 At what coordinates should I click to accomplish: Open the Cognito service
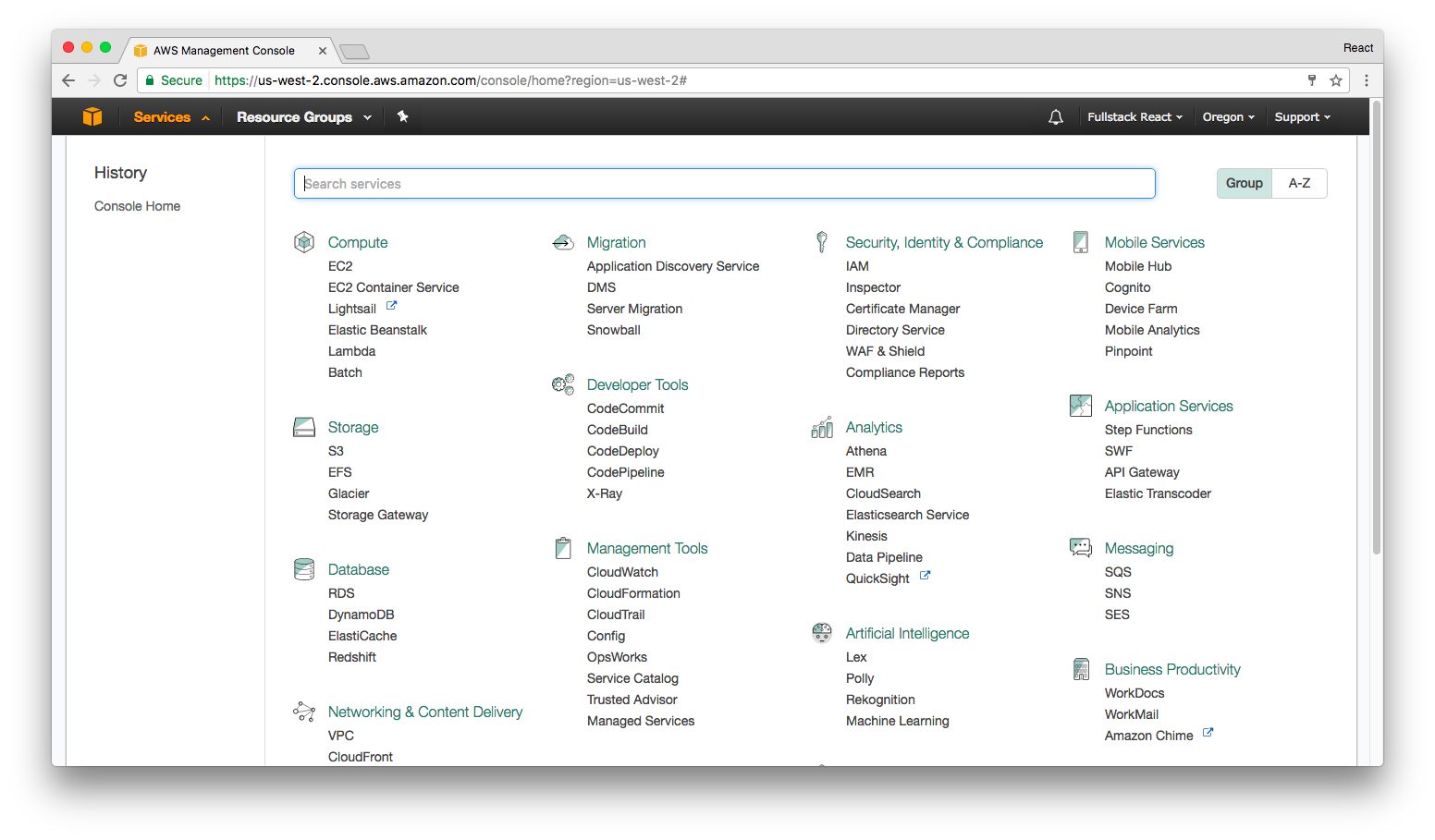1128,287
